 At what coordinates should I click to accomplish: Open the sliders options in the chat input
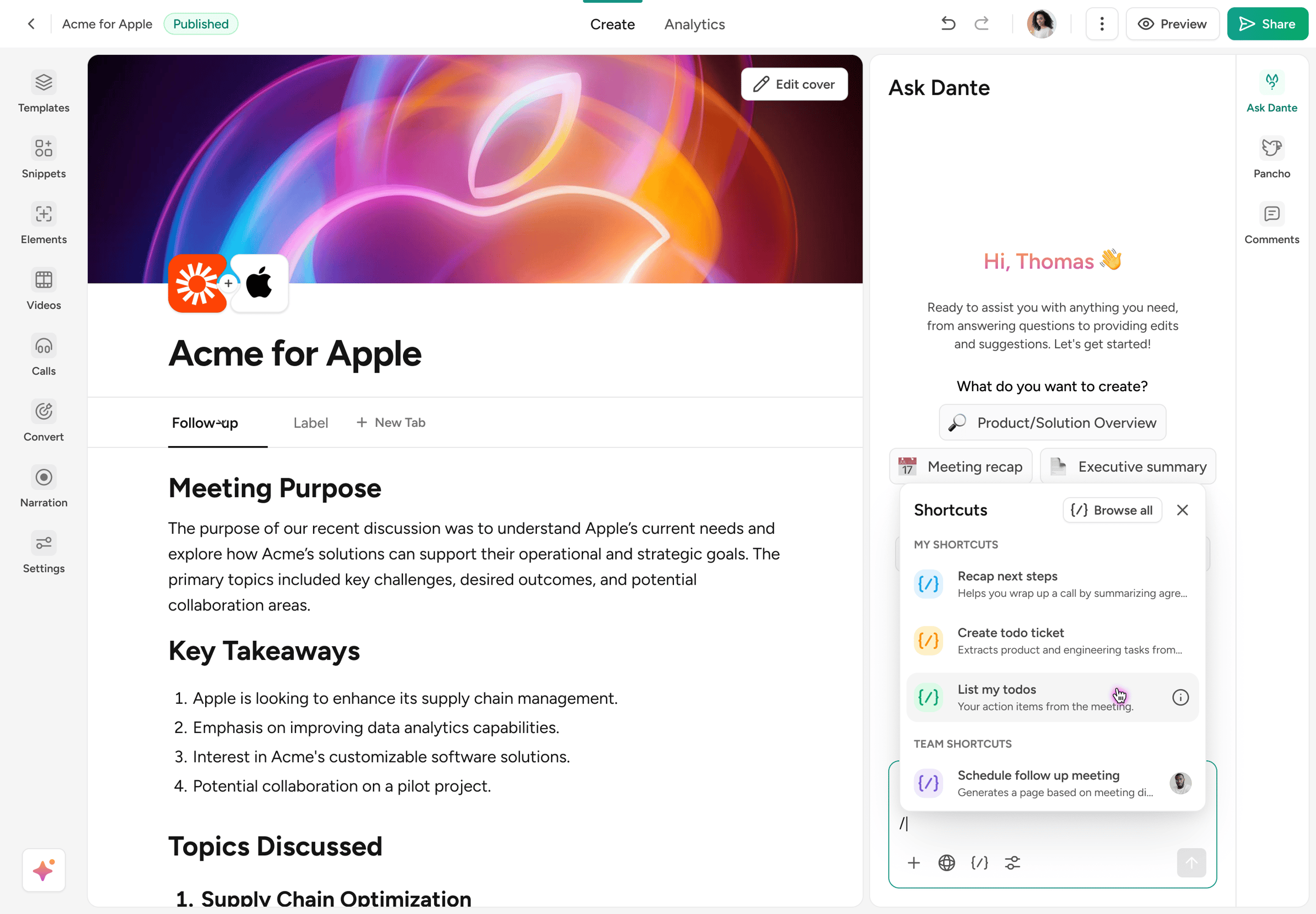(1012, 862)
